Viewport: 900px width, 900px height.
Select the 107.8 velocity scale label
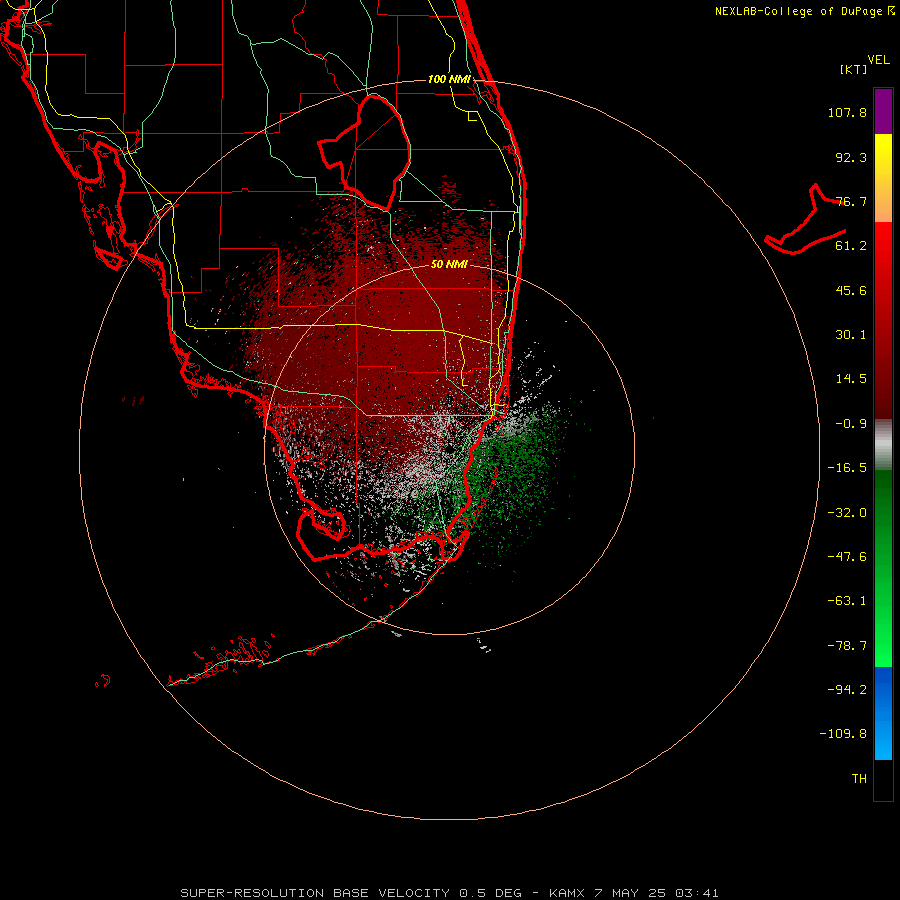pyautogui.click(x=847, y=112)
